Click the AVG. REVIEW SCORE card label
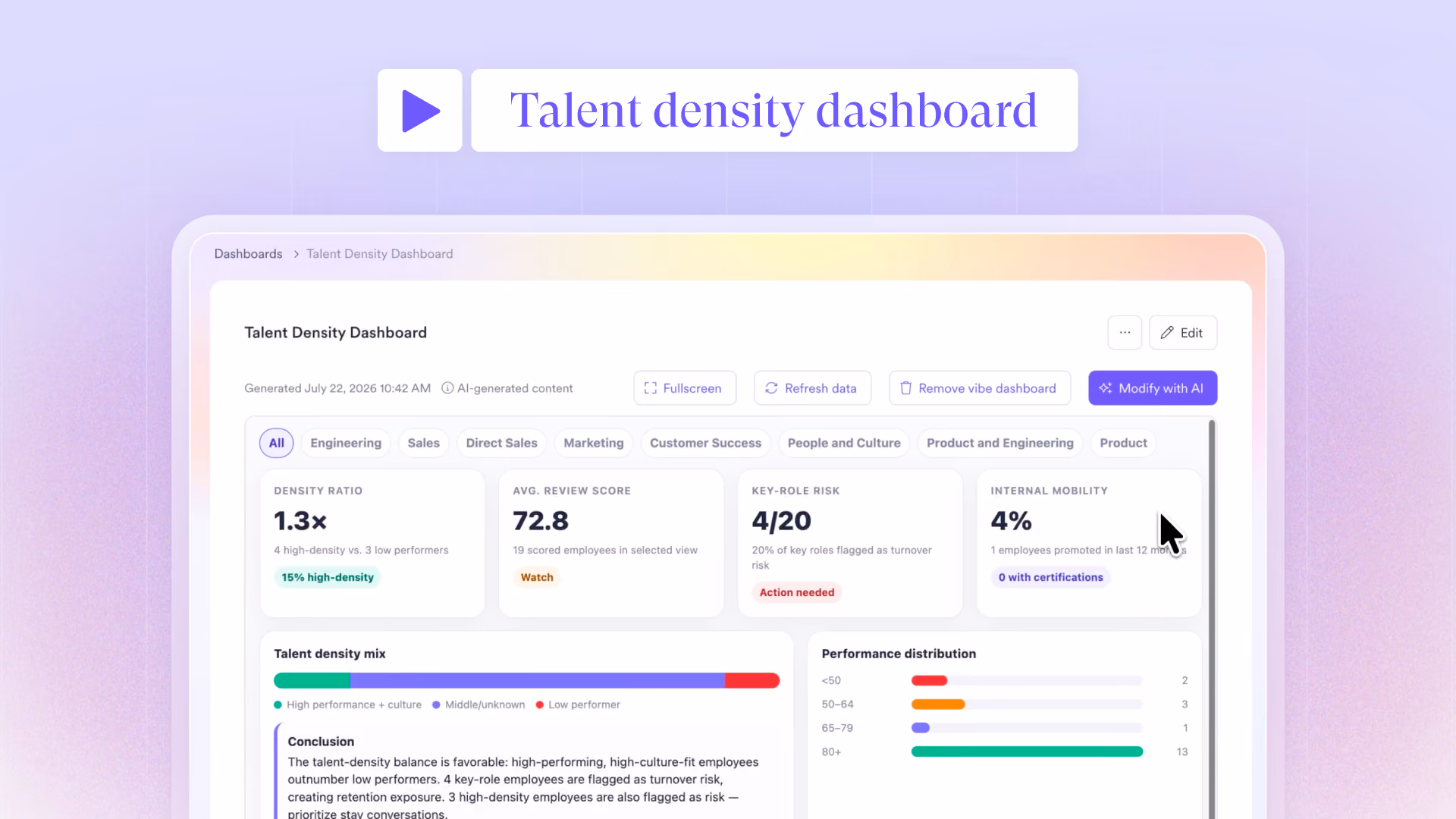 tap(572, 491)
